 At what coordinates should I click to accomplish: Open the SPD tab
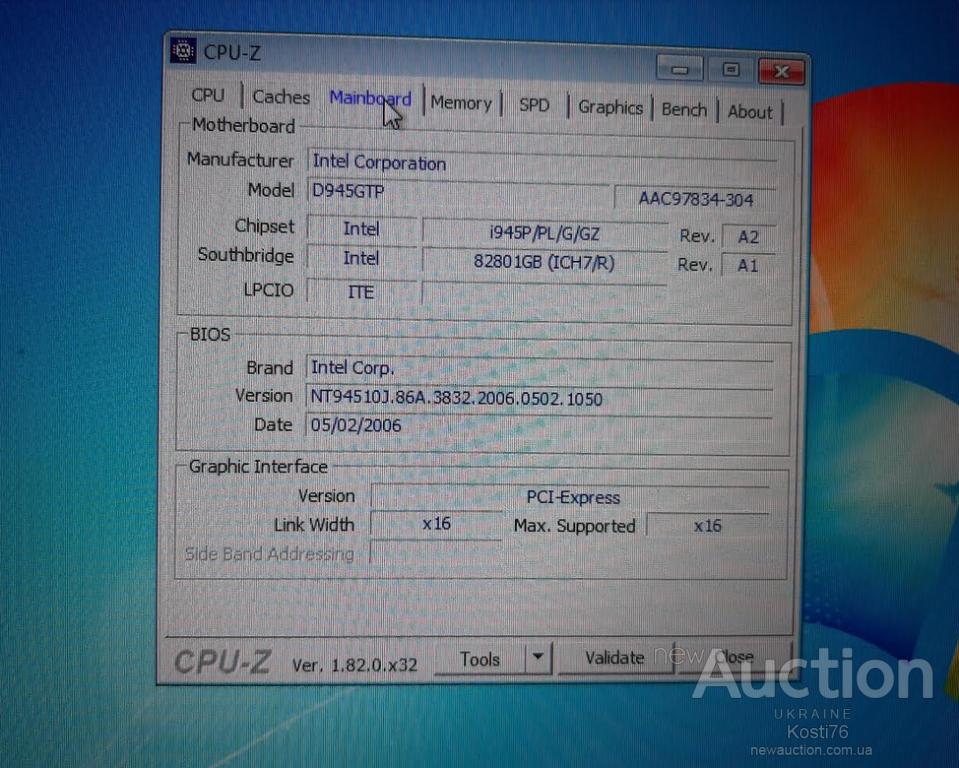[534, 105]
